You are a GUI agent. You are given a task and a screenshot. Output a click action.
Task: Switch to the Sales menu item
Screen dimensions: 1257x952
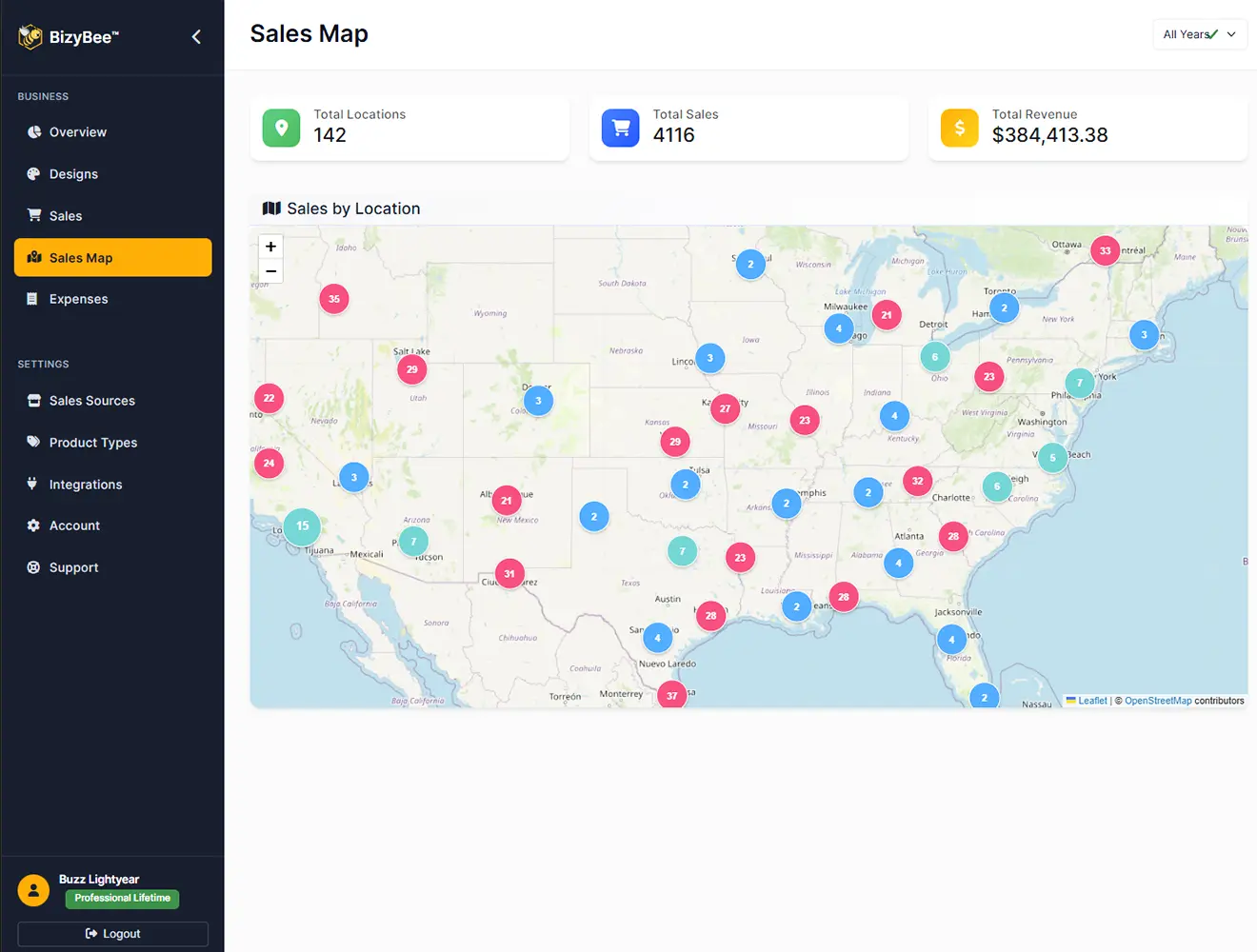[x=64, y=215]
